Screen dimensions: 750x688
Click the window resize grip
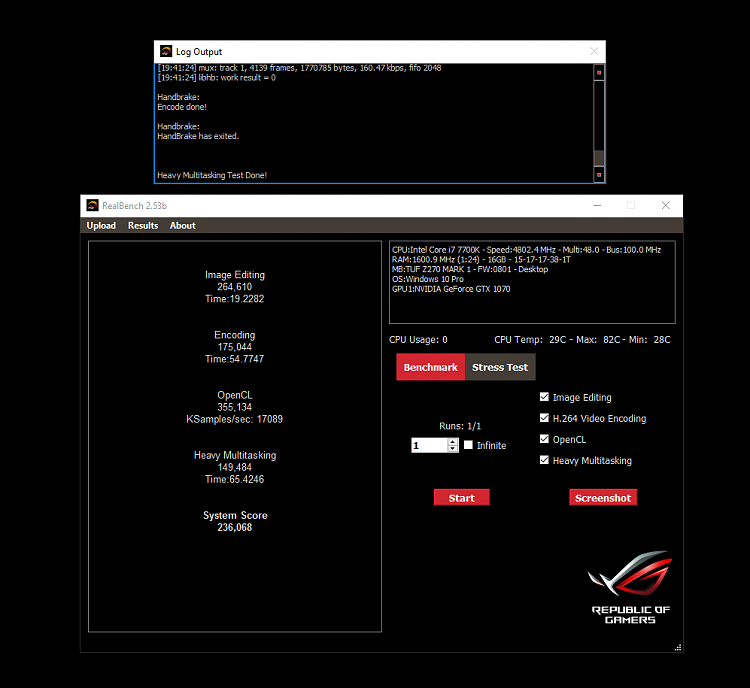coord(678,647)
